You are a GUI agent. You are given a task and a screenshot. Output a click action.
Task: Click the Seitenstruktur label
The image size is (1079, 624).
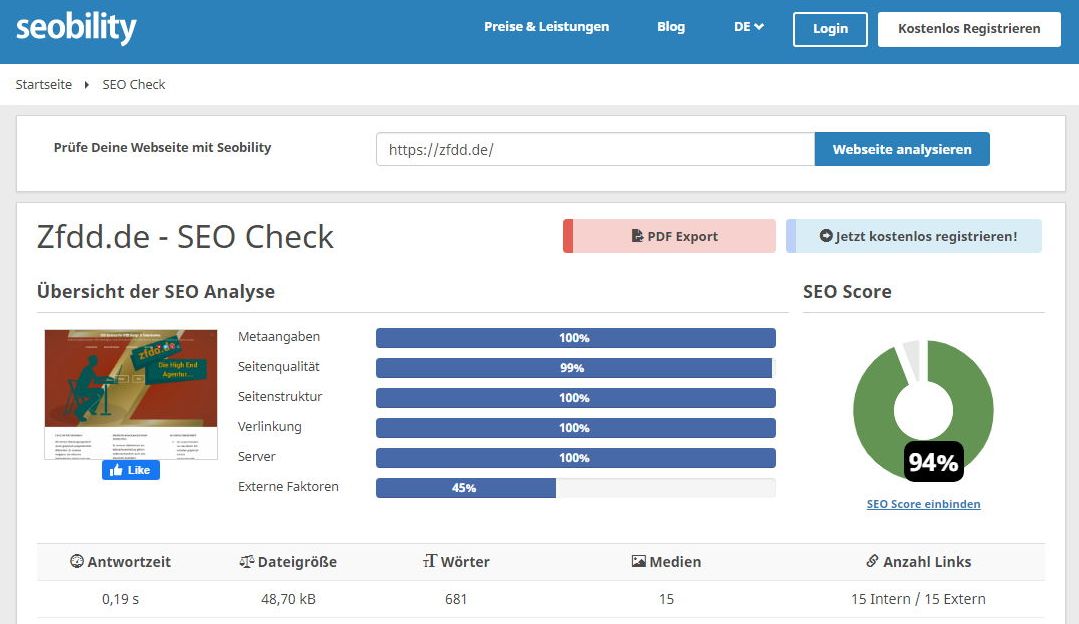pos(280,396)
